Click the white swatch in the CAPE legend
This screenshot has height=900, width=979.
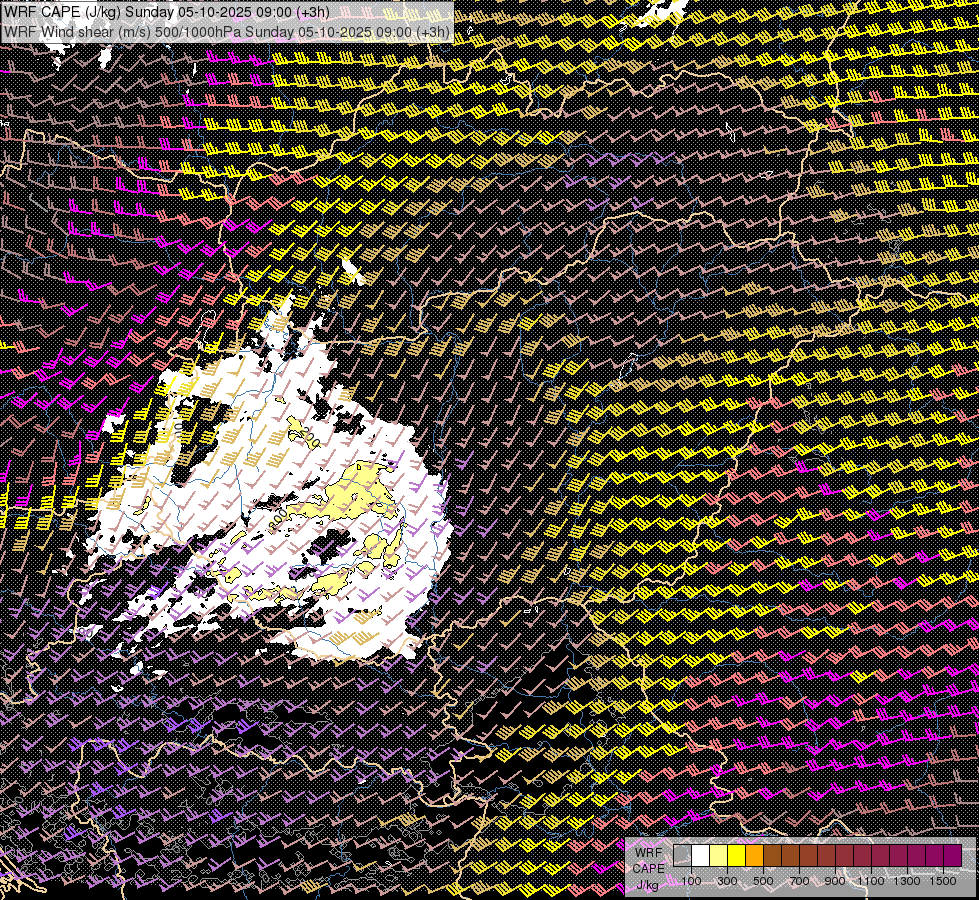700,855
